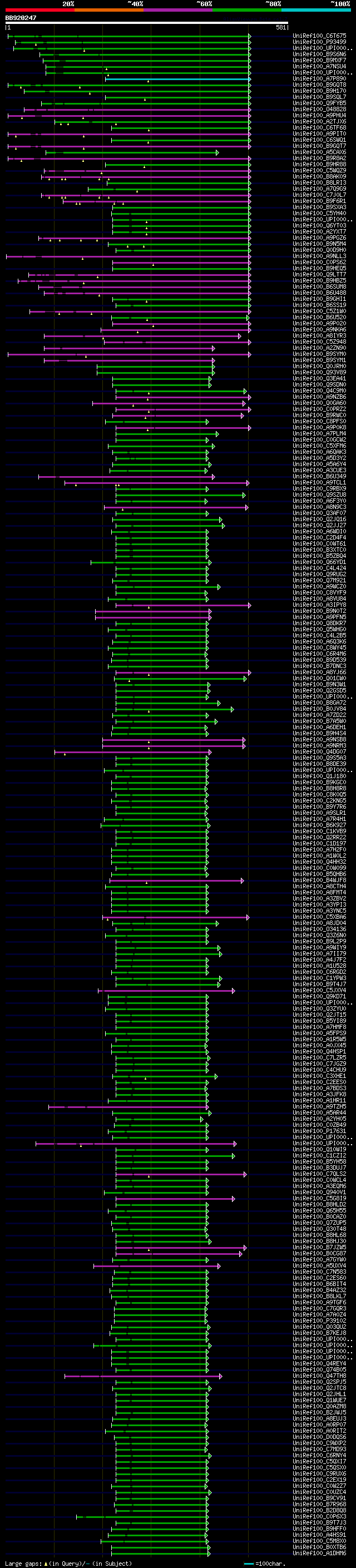Open hit UniRef100_B9S6N6
The image size is (356, 1568).
point(319,54)
